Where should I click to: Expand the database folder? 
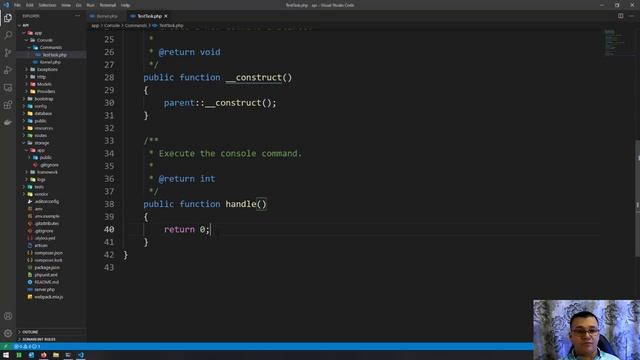coord(43,114)
